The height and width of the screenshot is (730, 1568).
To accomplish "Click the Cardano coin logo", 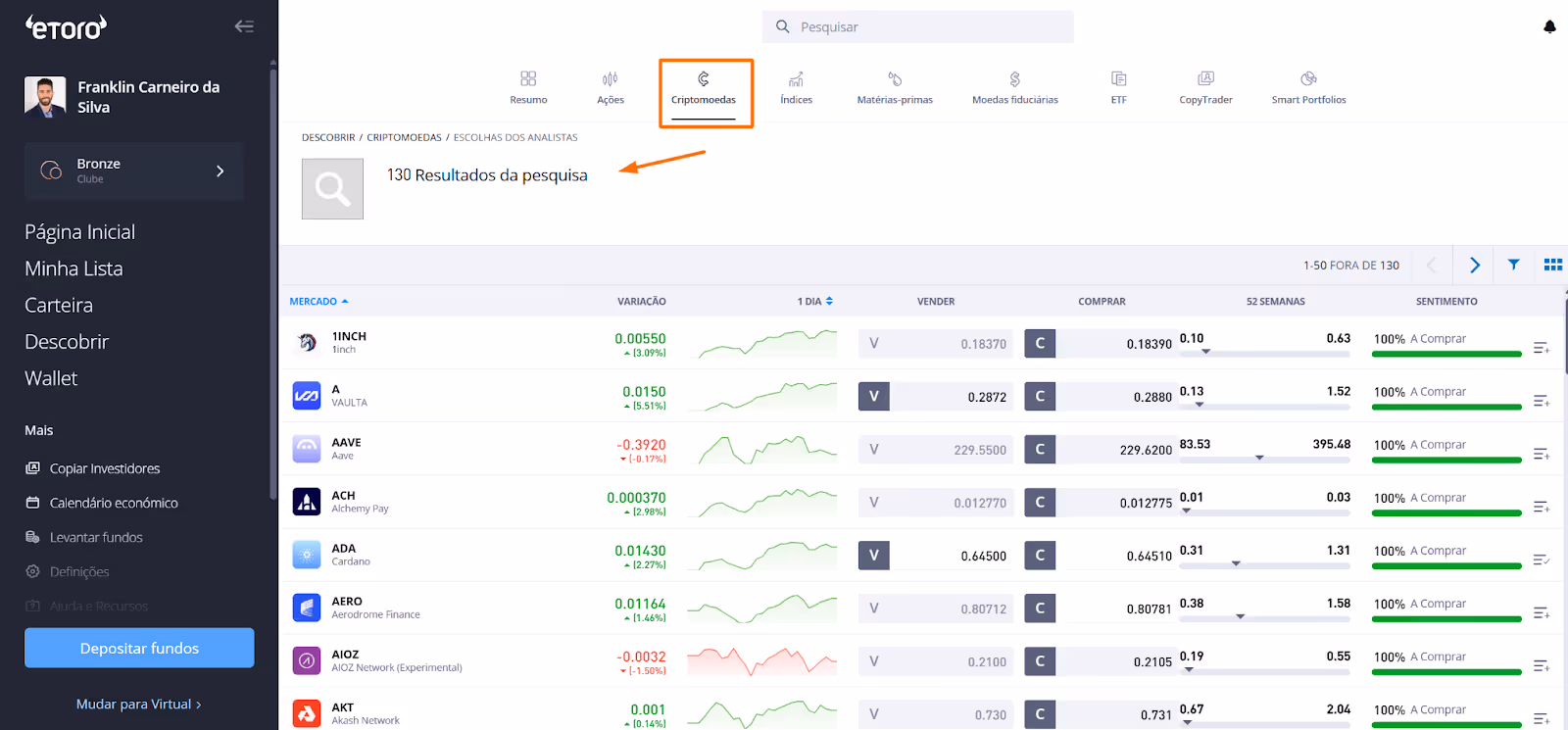I will point(307,555).
